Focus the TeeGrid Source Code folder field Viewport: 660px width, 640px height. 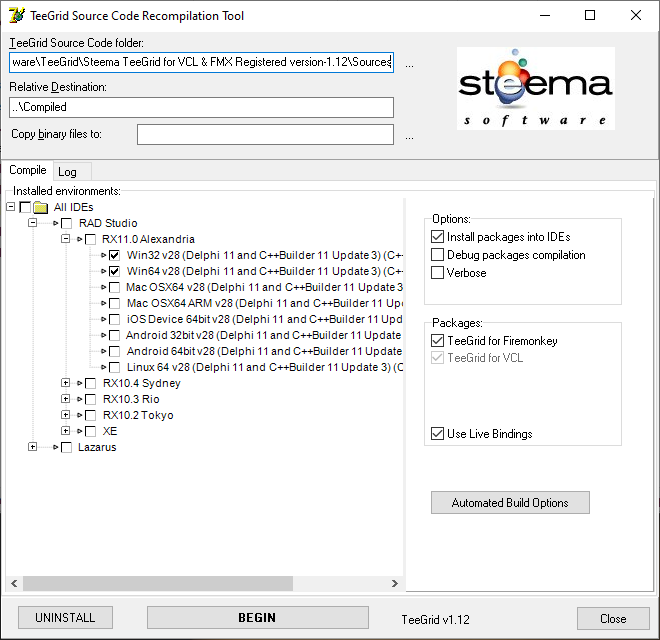201,62
